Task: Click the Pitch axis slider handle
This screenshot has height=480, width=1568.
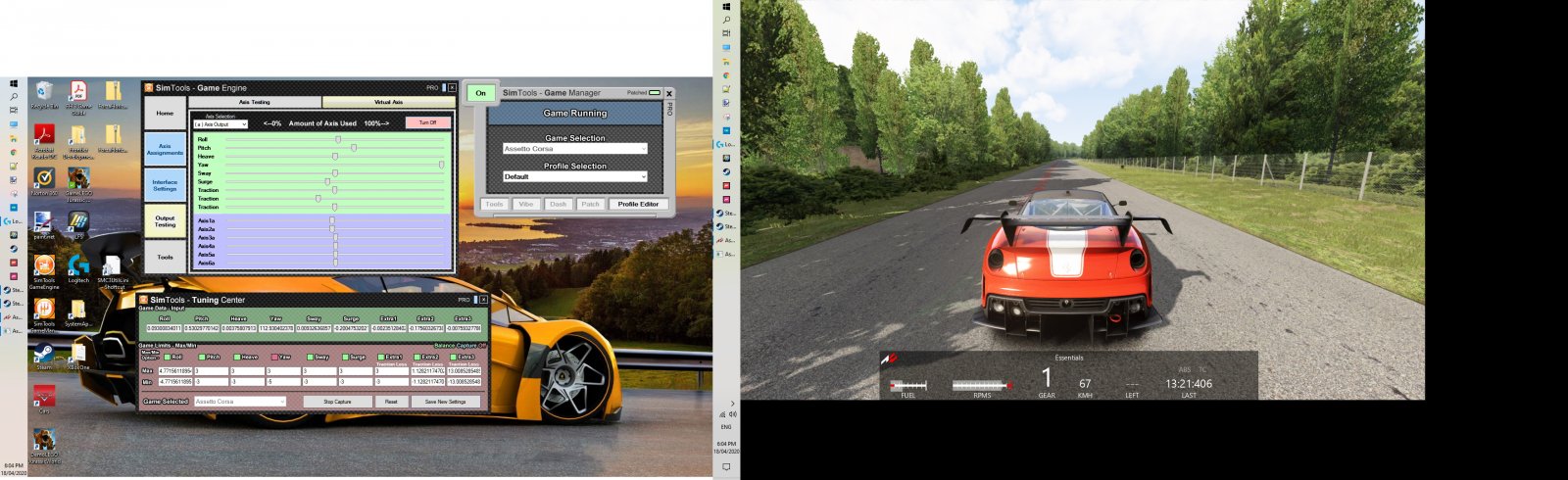Action: [354, 148]
